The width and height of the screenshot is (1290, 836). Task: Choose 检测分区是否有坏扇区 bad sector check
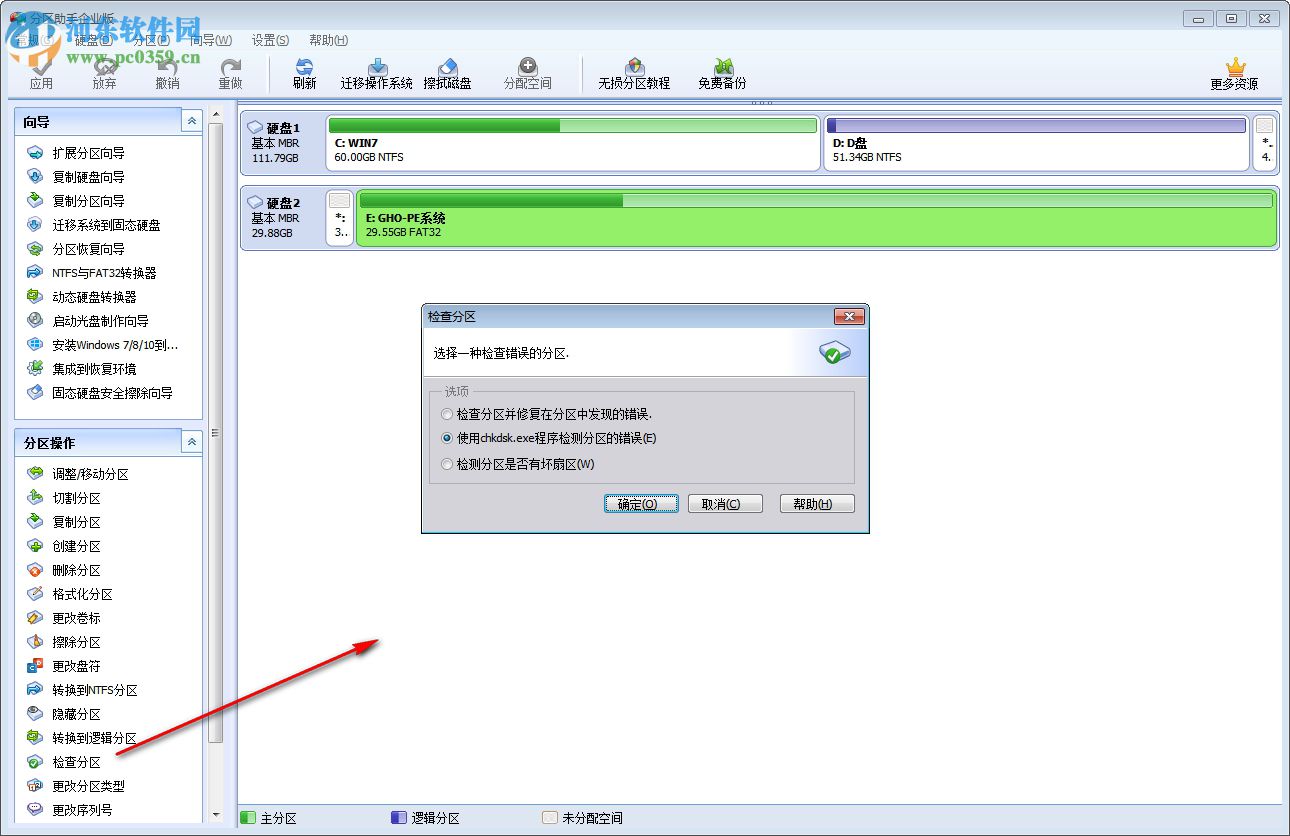coord(446,463)
